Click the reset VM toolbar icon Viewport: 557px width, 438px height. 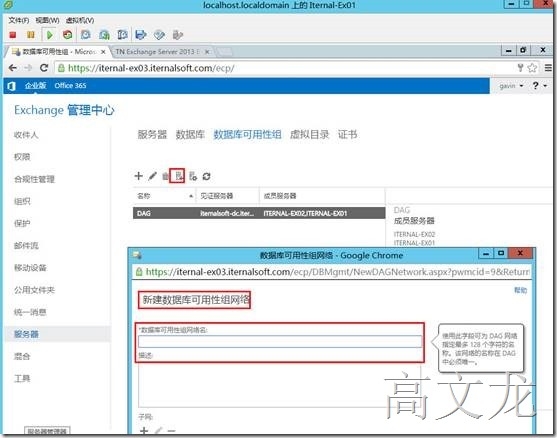click(67, 35)
